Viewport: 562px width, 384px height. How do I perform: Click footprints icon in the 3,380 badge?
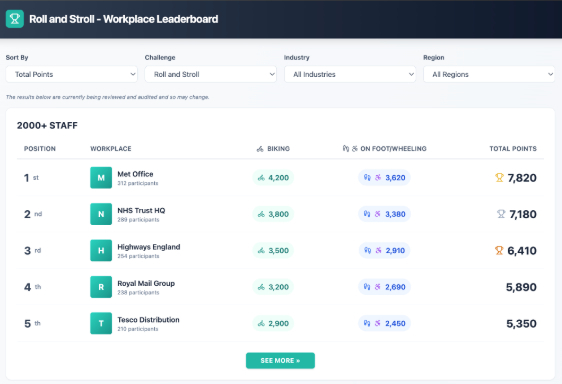click(367, 214)
